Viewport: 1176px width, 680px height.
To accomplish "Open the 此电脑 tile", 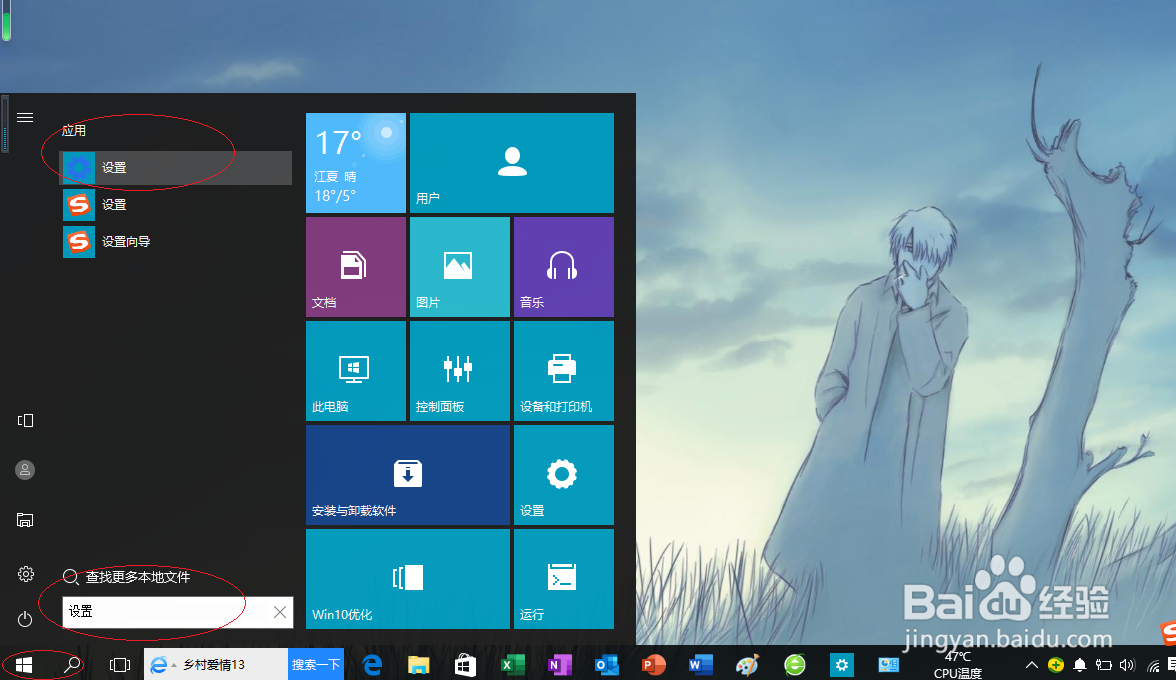I will click(356, 371).
